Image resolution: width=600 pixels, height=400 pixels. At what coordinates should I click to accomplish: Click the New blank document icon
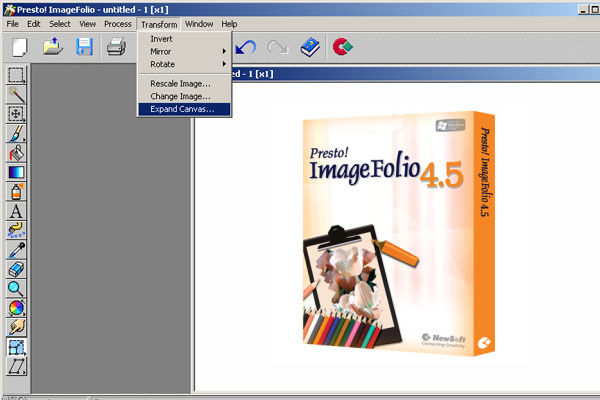(20, 47)
